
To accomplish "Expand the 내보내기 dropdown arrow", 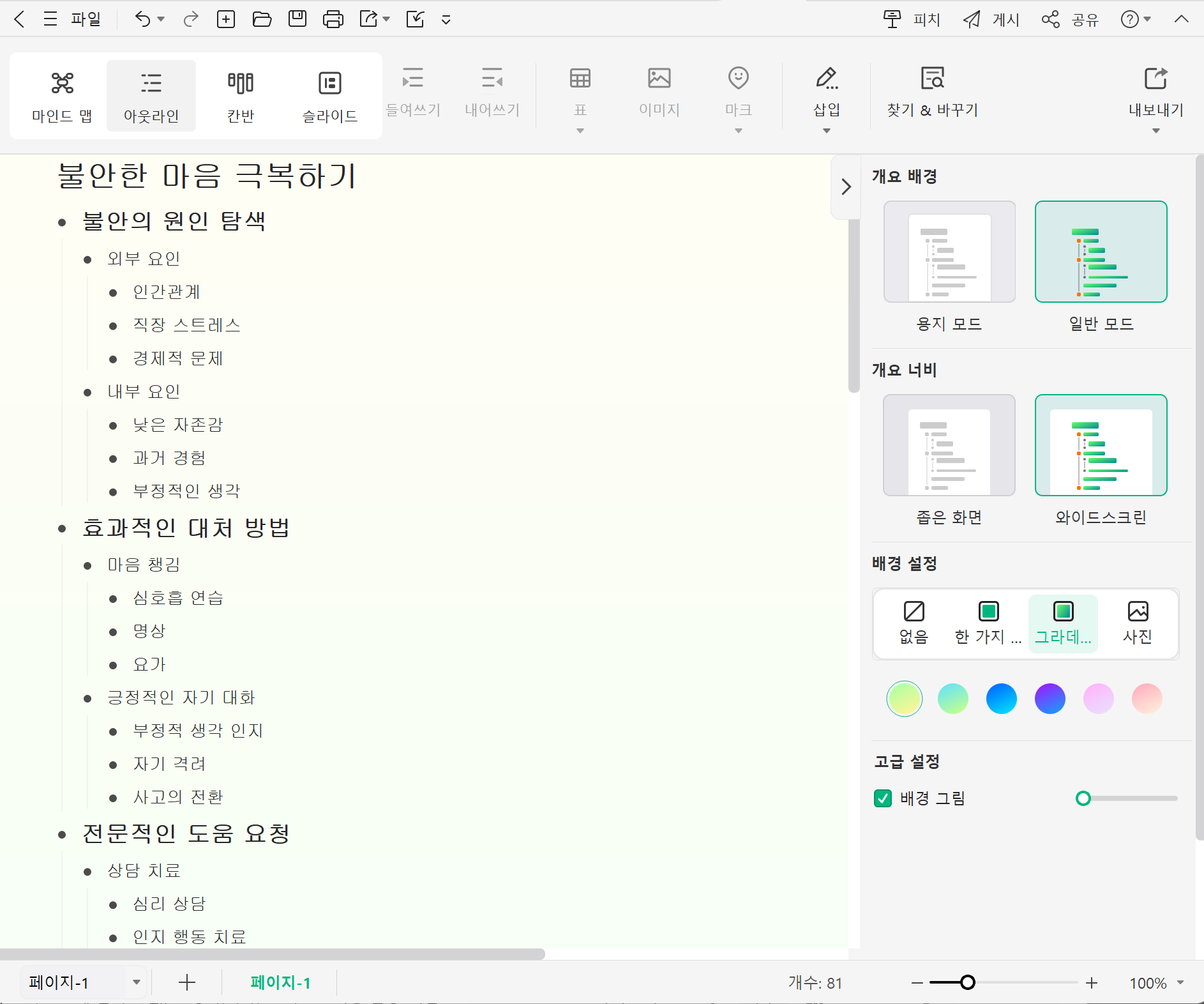I will pos(1156,131).
